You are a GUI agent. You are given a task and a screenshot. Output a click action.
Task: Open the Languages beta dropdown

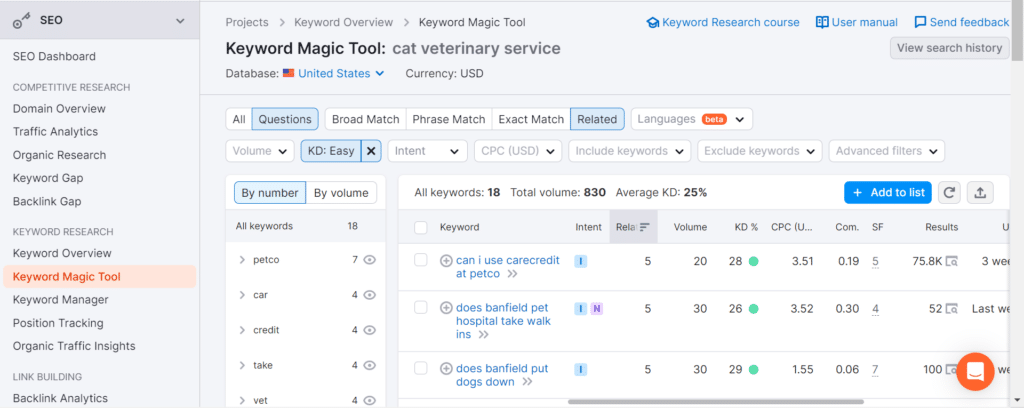point(692,119)
